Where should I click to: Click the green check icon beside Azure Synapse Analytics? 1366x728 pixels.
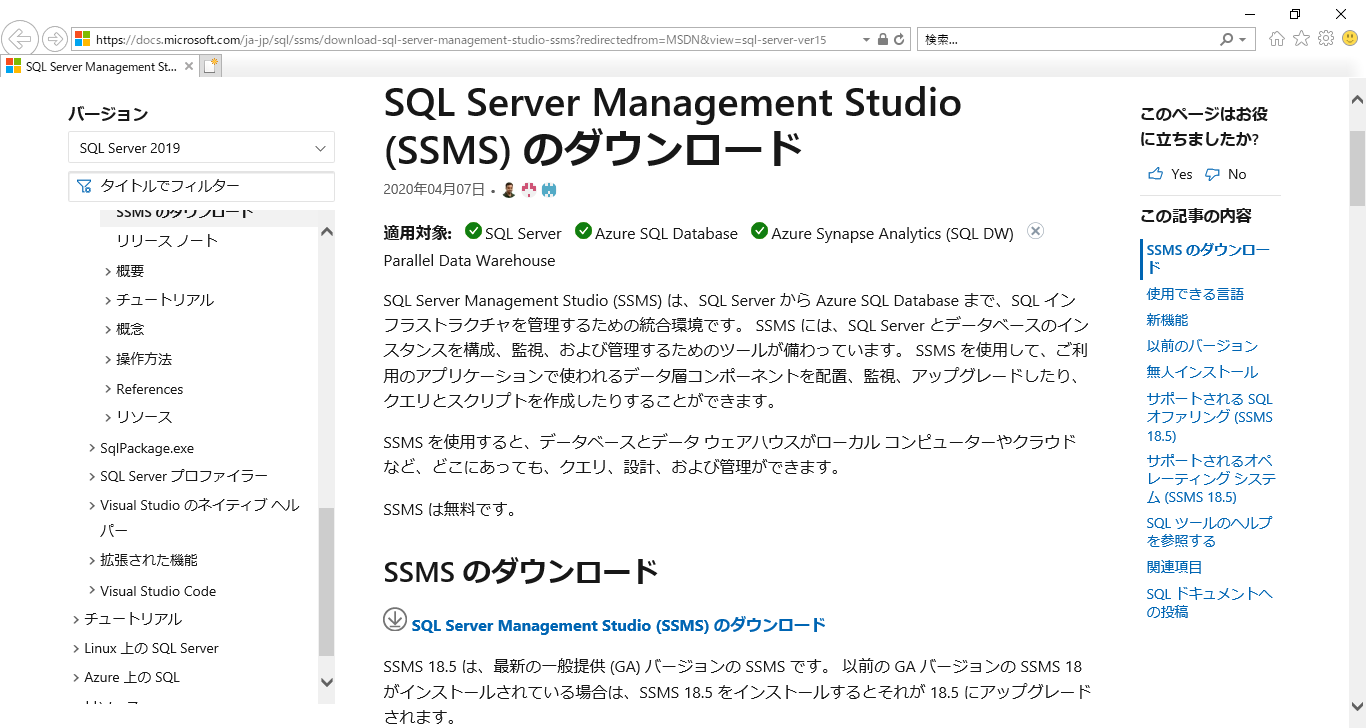pyautogui.click(x=759, y=232)
